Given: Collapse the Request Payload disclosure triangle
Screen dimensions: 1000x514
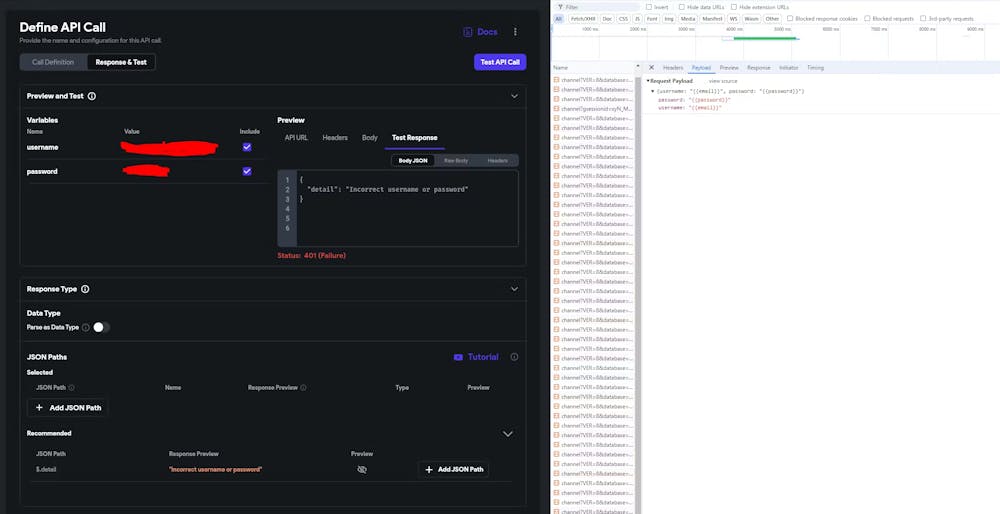Looking at the screenshot, I should click(x=648, y=81).
